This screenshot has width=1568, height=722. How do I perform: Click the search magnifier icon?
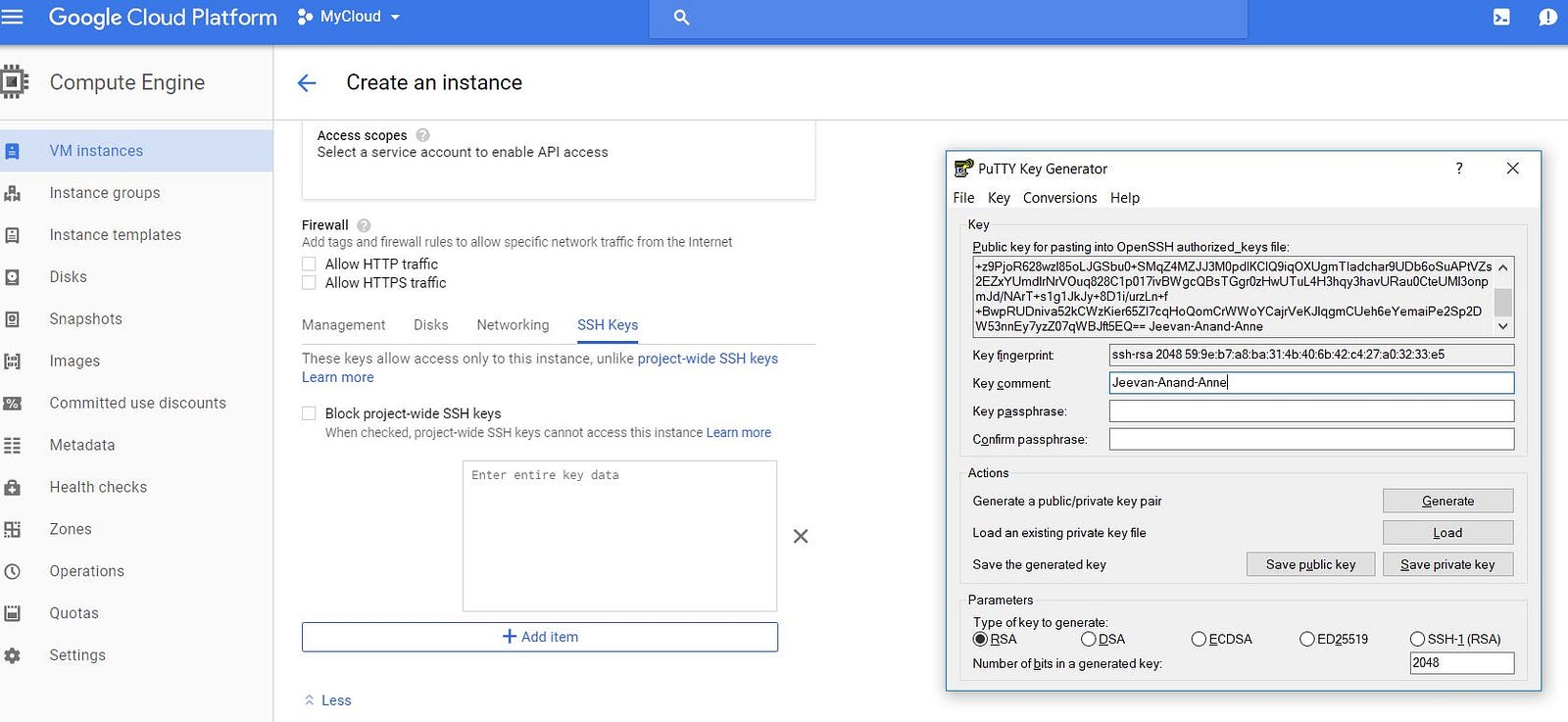click(682, 18)
